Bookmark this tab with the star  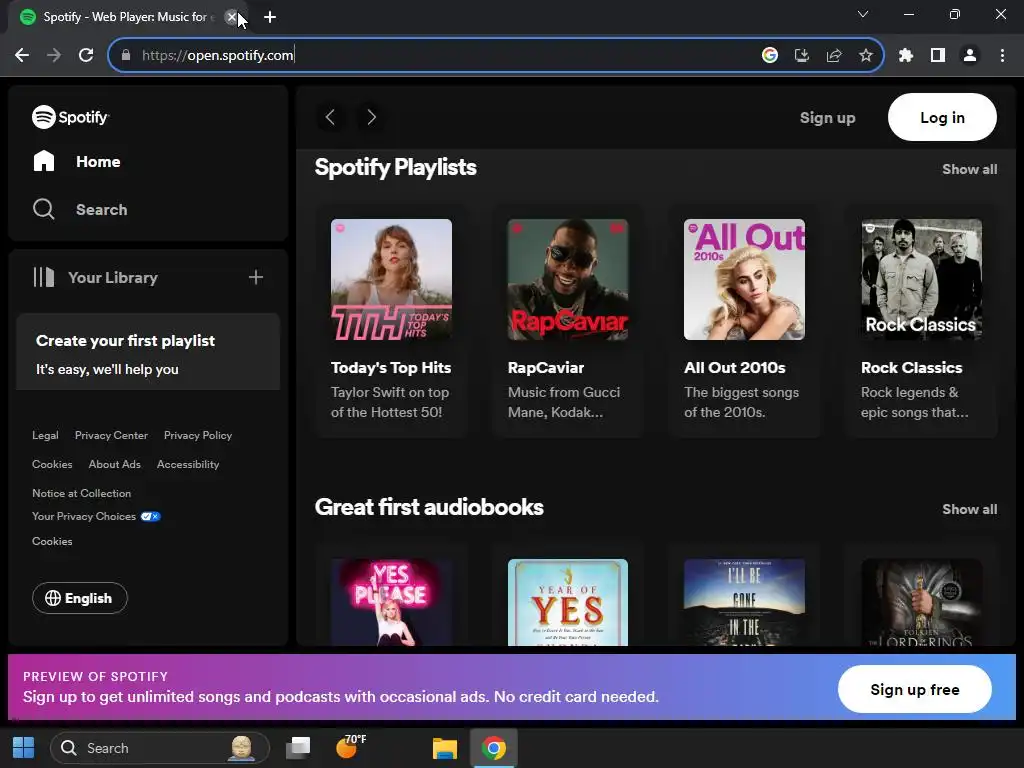coord(866,56)
